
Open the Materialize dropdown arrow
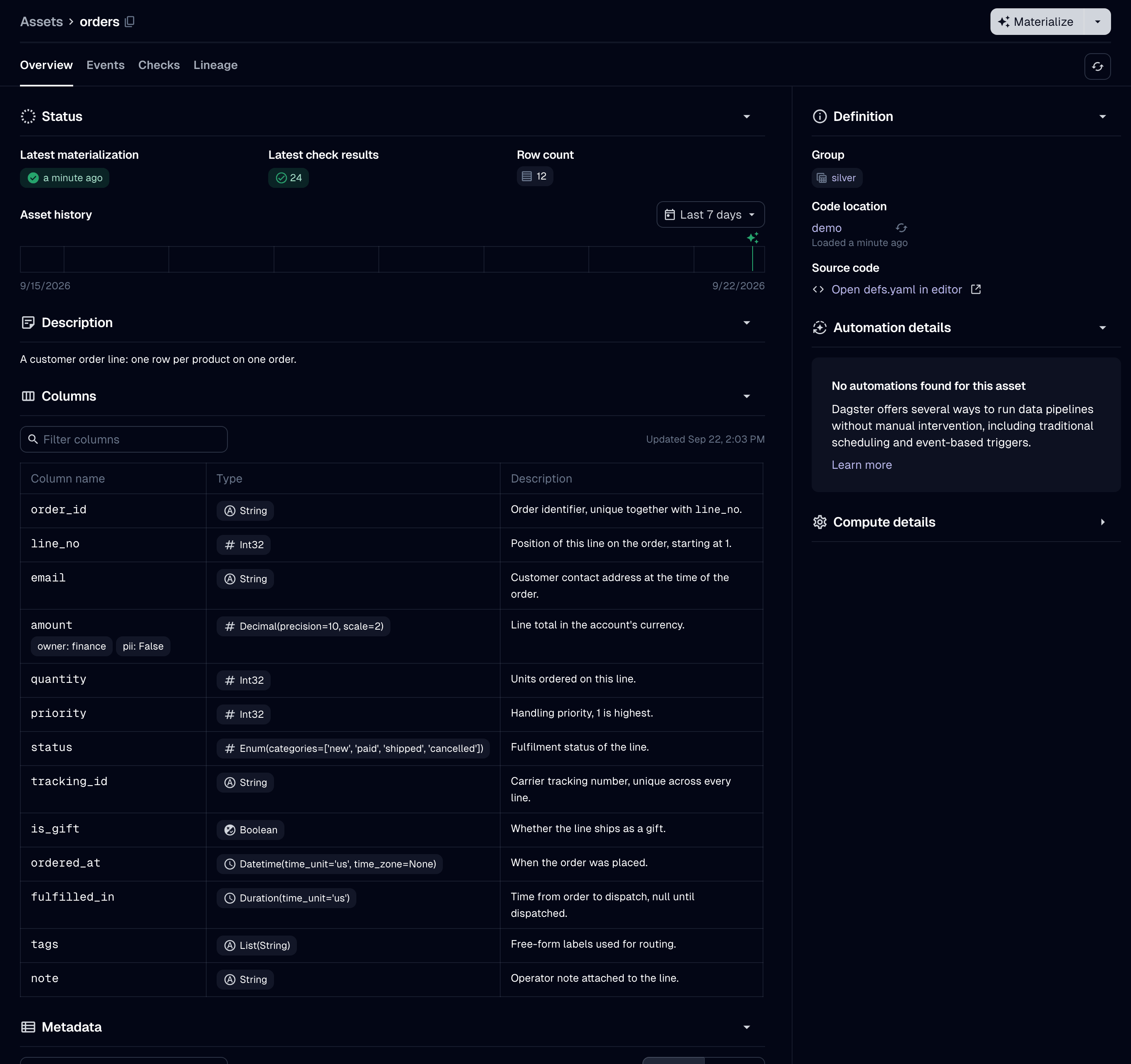click(1097, 22)
